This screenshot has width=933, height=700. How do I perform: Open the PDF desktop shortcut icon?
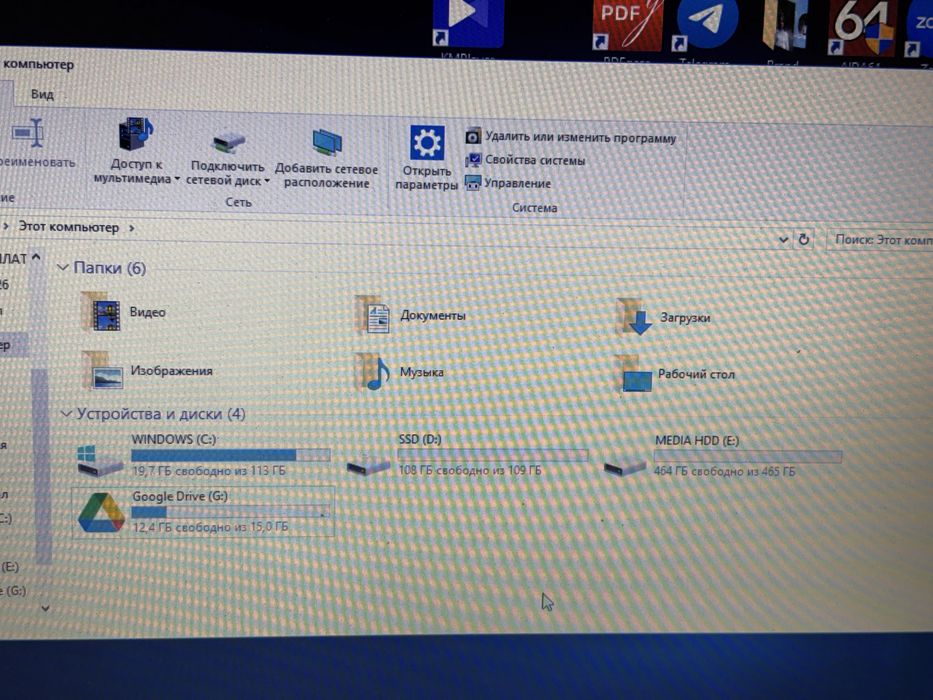pos(627,25)
